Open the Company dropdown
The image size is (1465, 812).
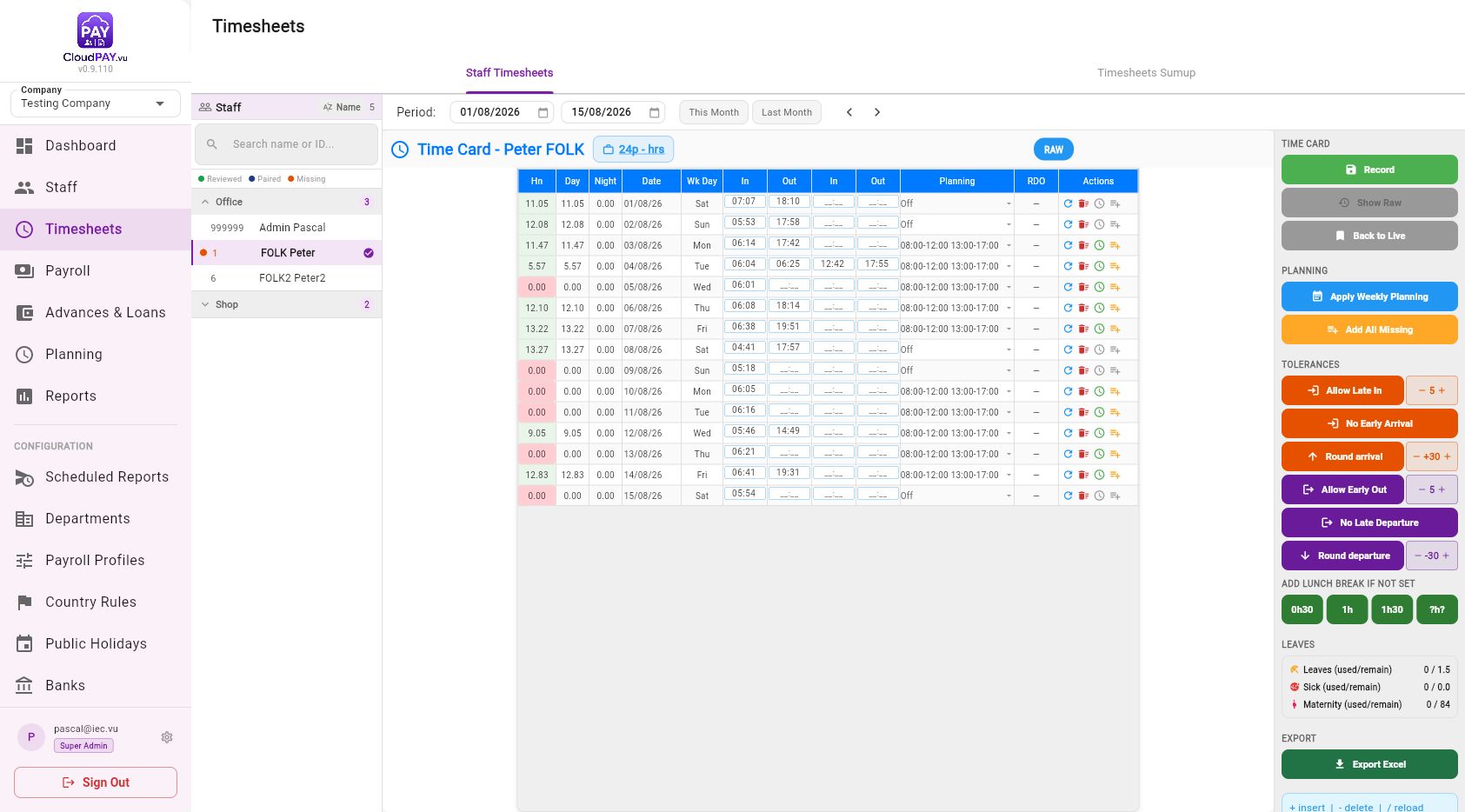pyautogui.click(x=96, y=103)
